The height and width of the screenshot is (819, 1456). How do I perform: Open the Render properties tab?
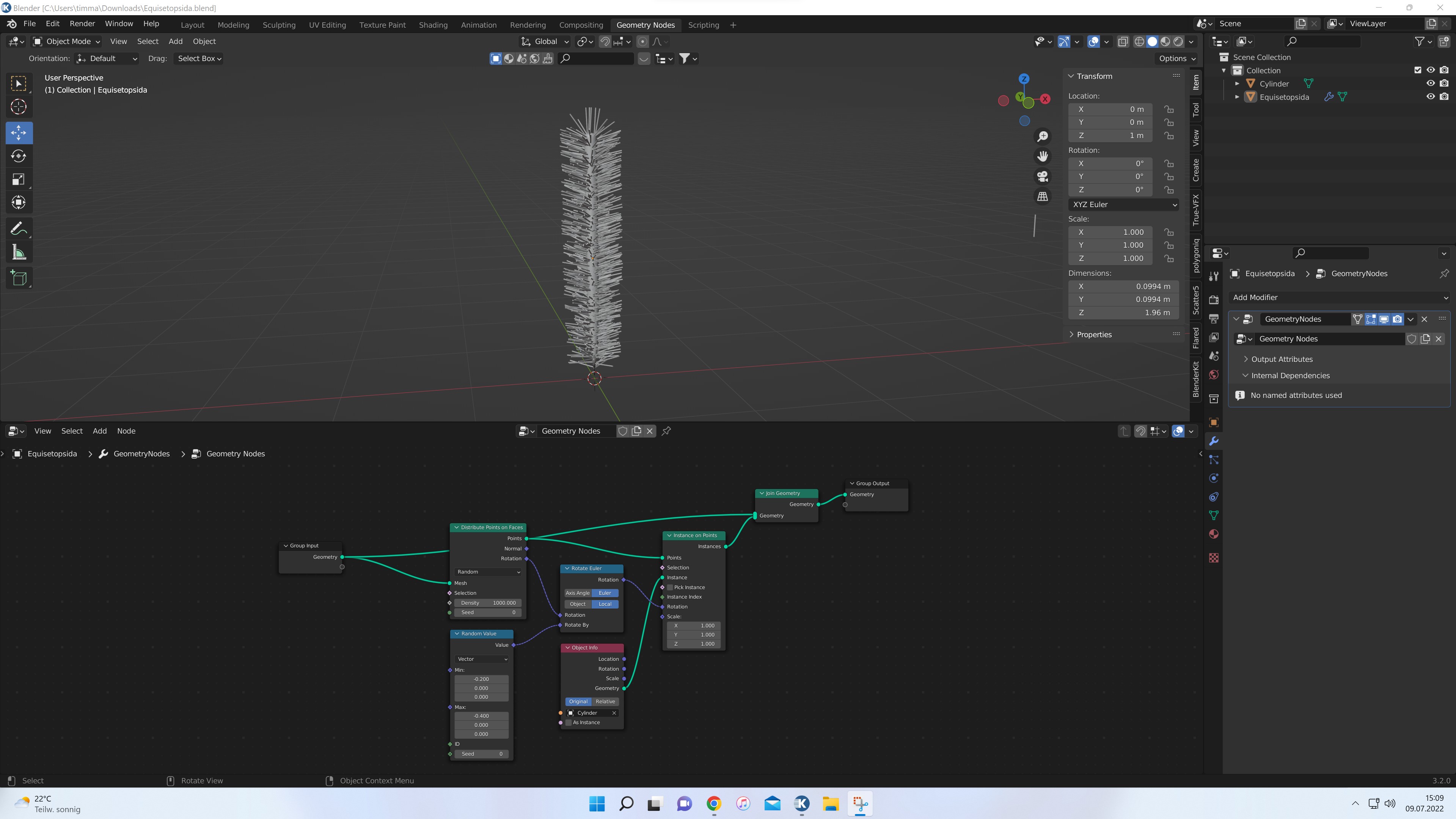[1214, 300]
